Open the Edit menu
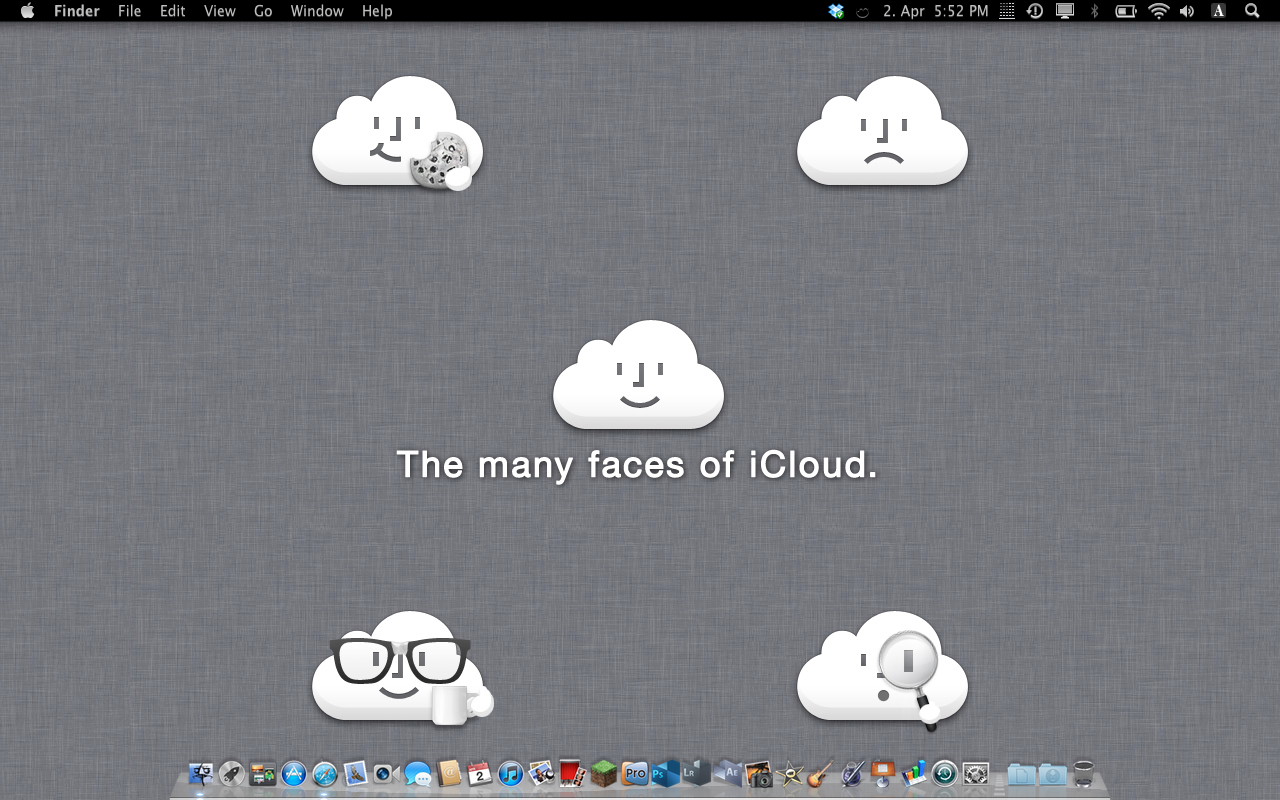This screenshot has height=800, width=1280. (173, 11)
